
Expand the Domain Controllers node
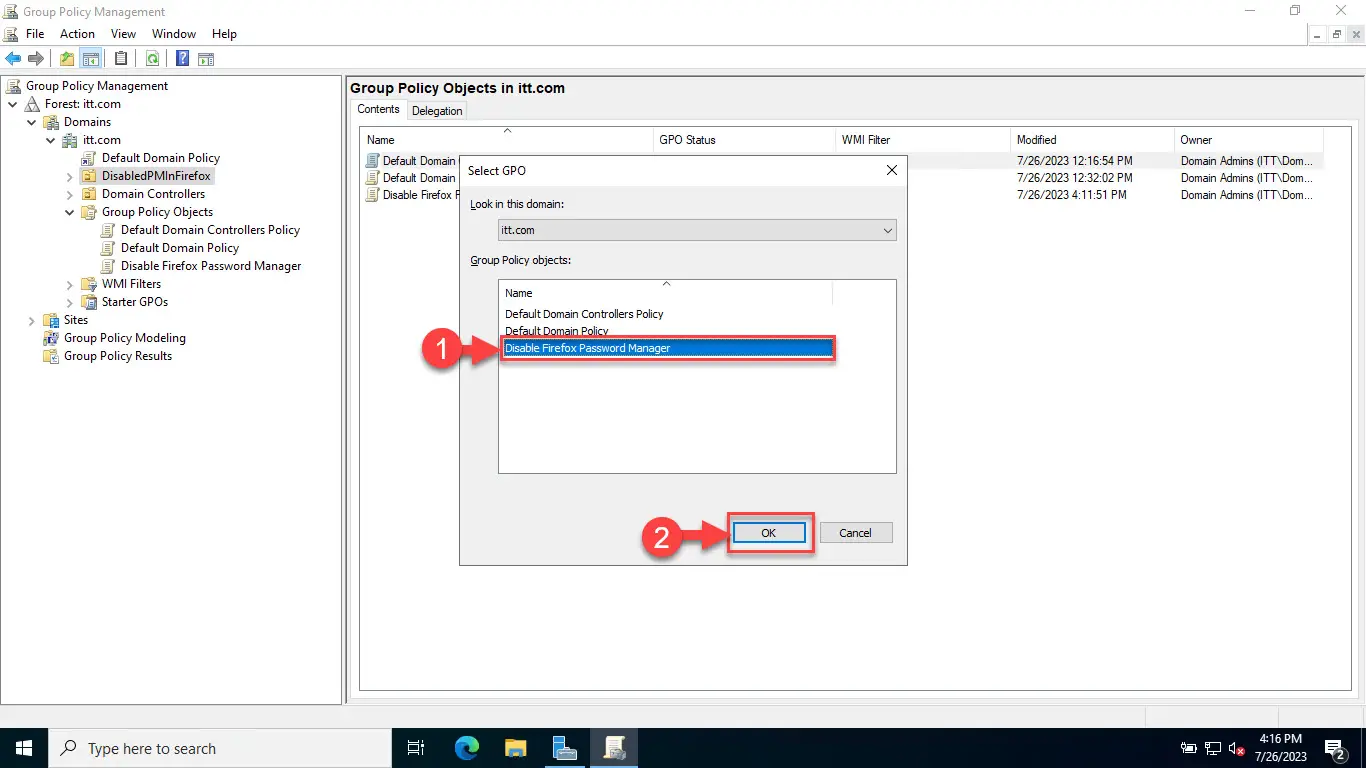point(70,194)
